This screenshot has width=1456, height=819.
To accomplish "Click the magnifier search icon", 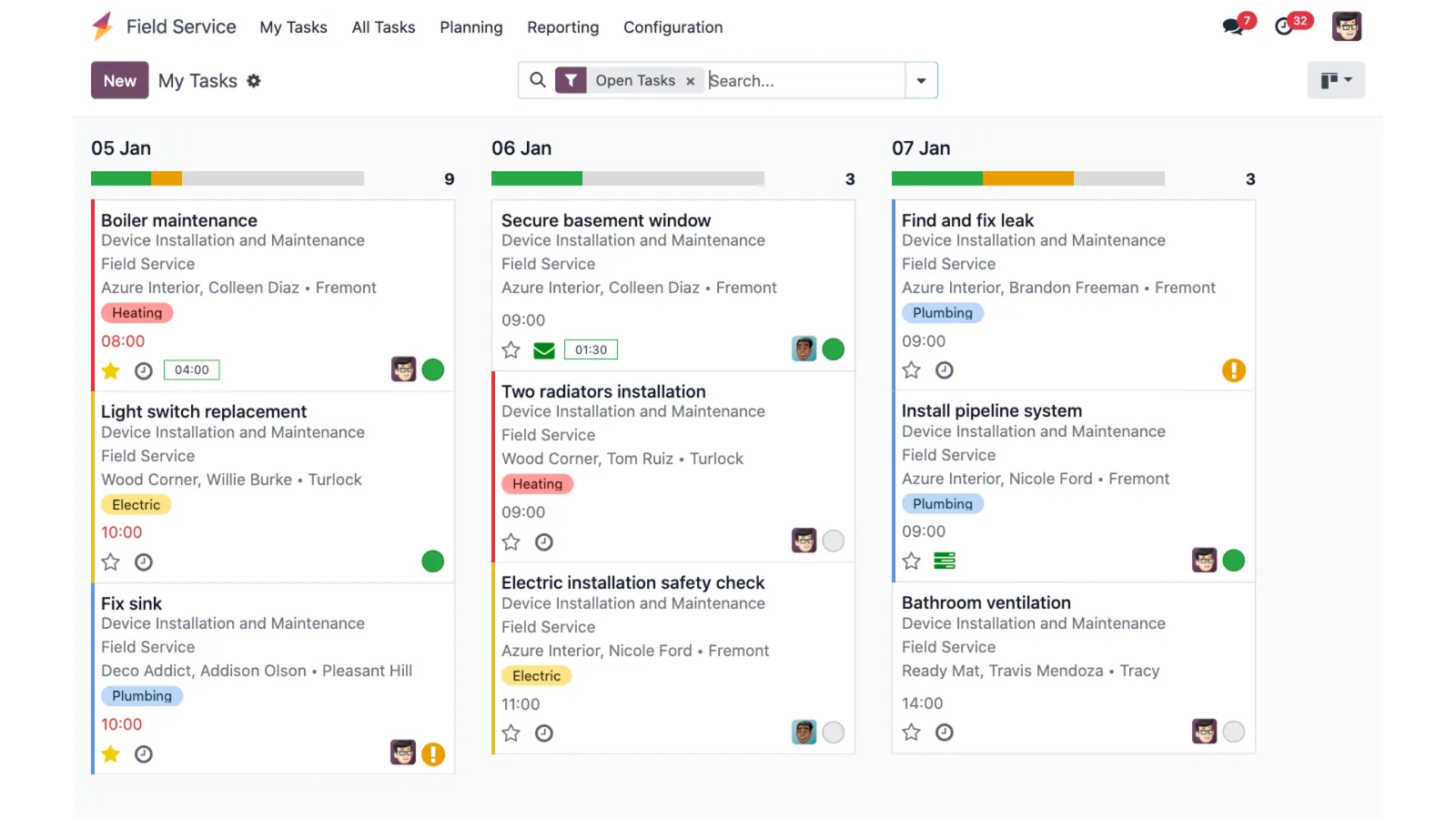I will (538, 80).
